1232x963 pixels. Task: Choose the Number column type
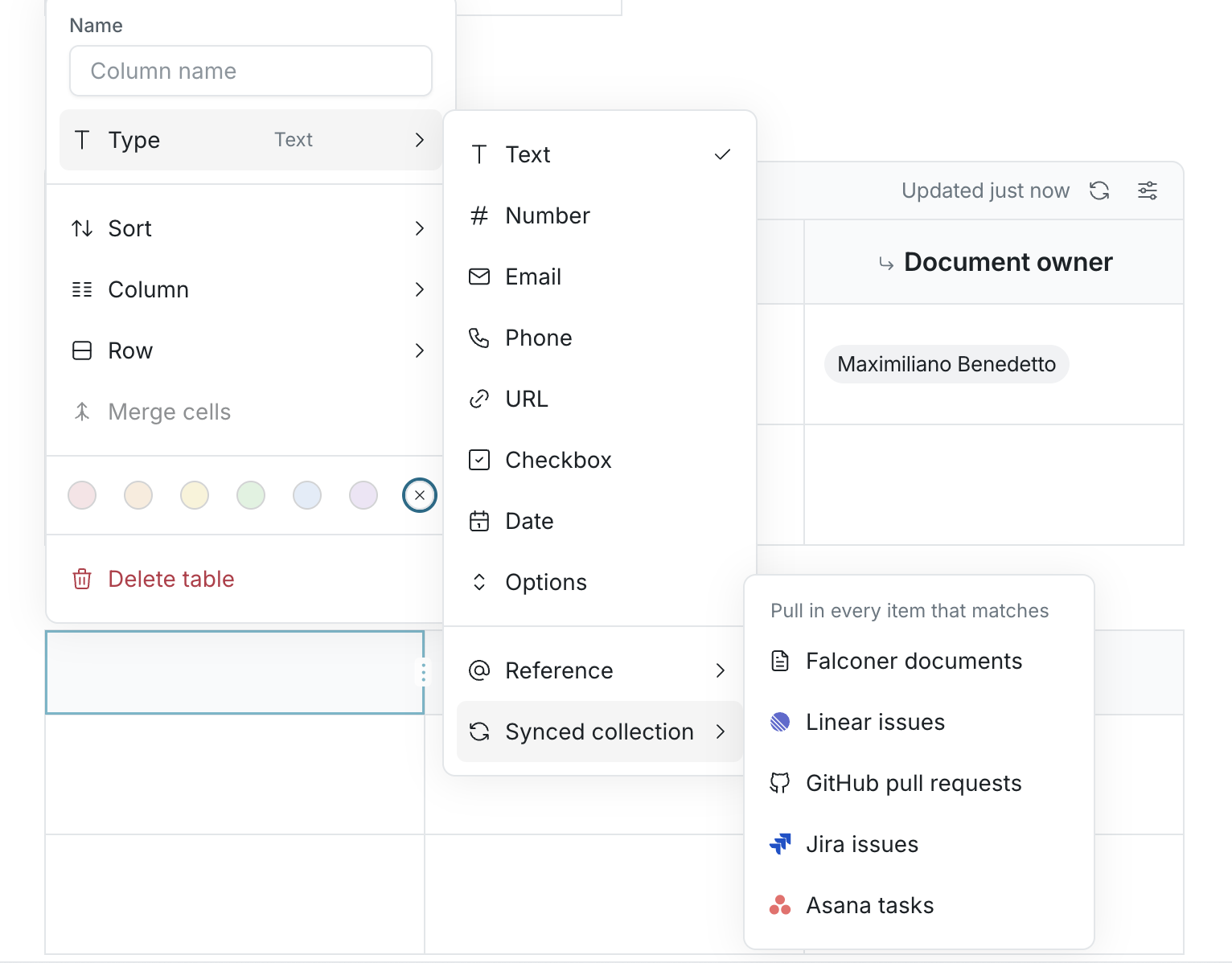coord(600,215)
